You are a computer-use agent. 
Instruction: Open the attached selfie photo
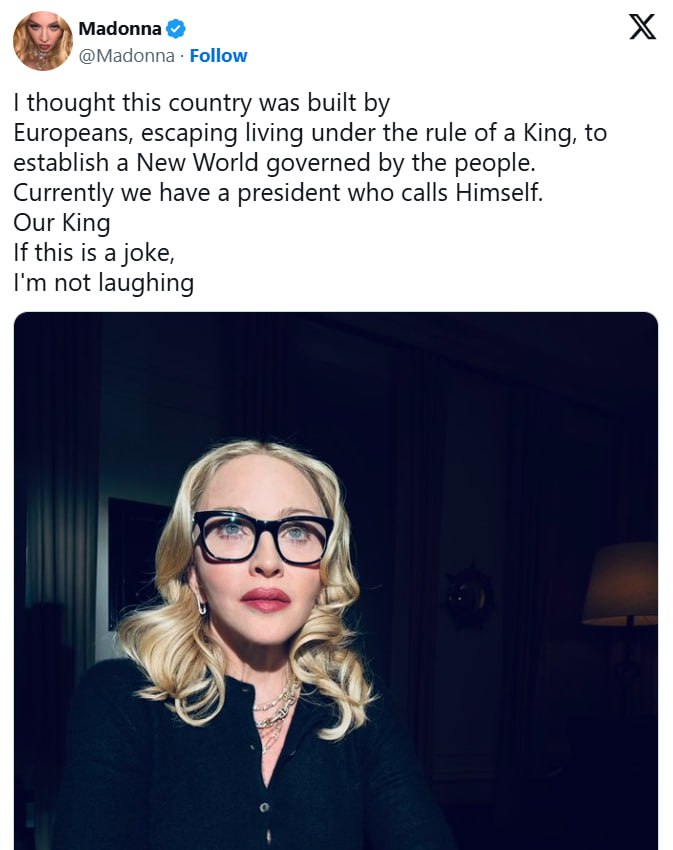[x=336, y=581]
